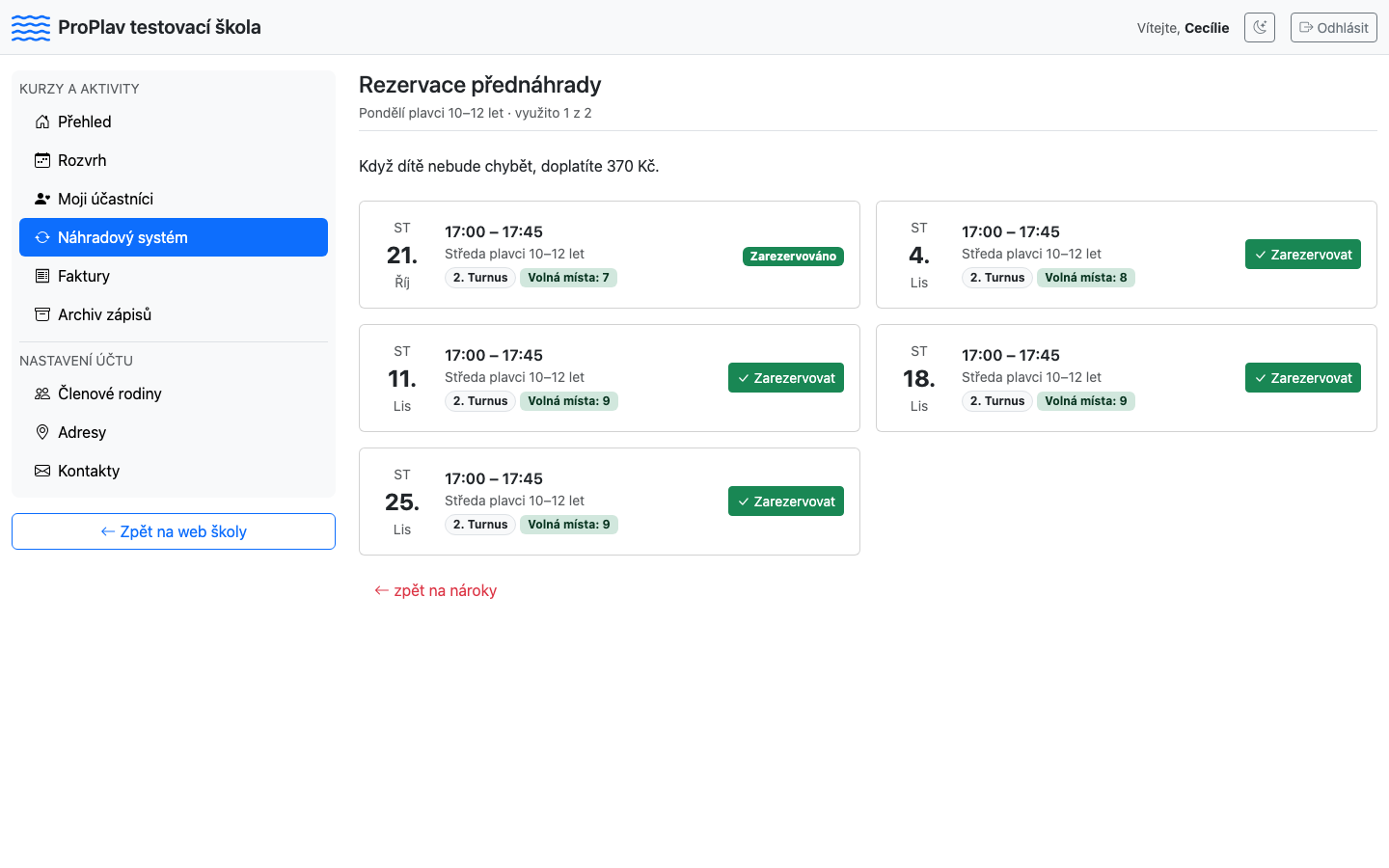1389x868 pixels.
Task: Click Volná místa: 7 badge
Action: click(x=569, y=278)
